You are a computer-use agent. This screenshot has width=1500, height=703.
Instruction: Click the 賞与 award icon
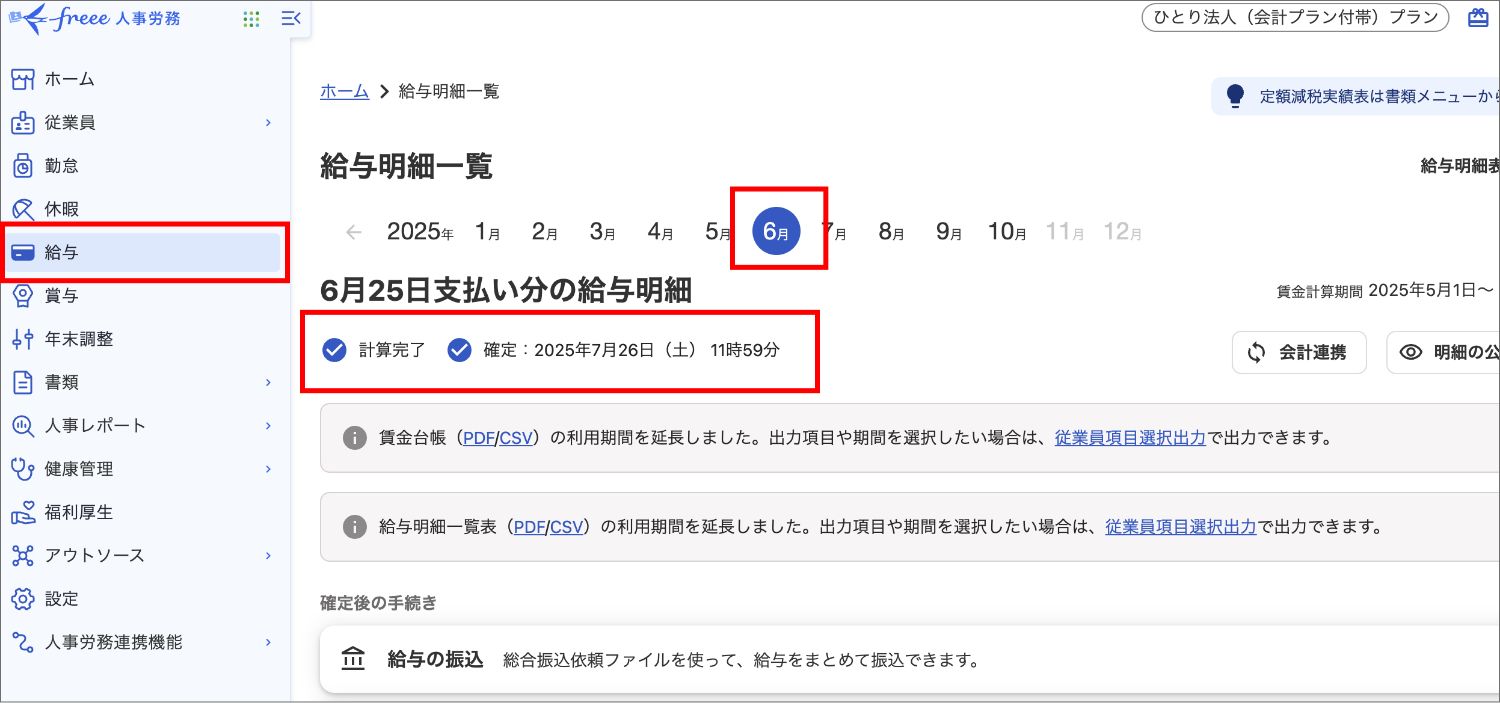pos(23,296)
